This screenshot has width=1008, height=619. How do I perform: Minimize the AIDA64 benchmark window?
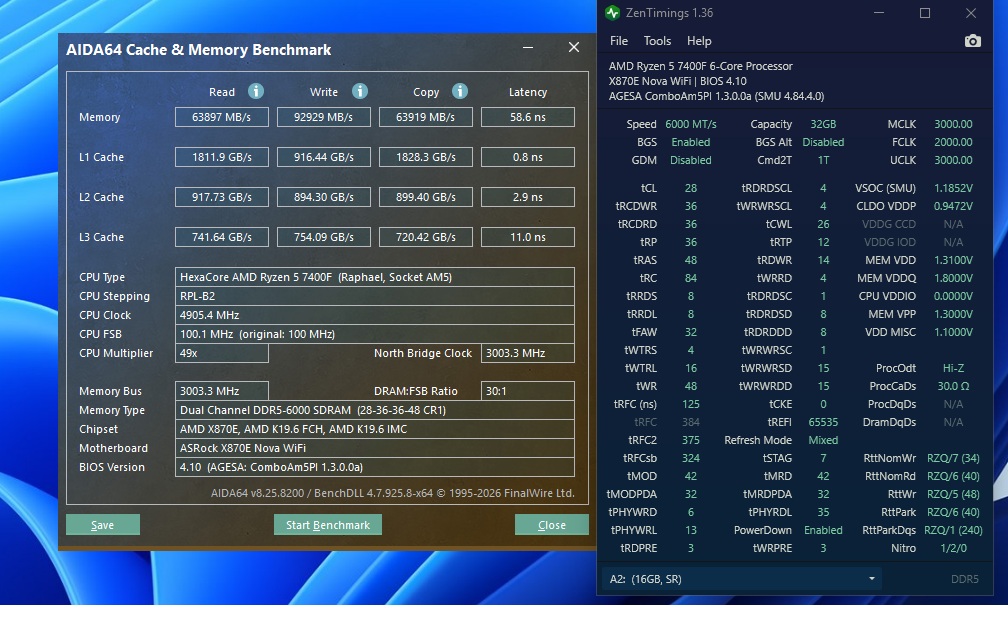pos(528,48)
